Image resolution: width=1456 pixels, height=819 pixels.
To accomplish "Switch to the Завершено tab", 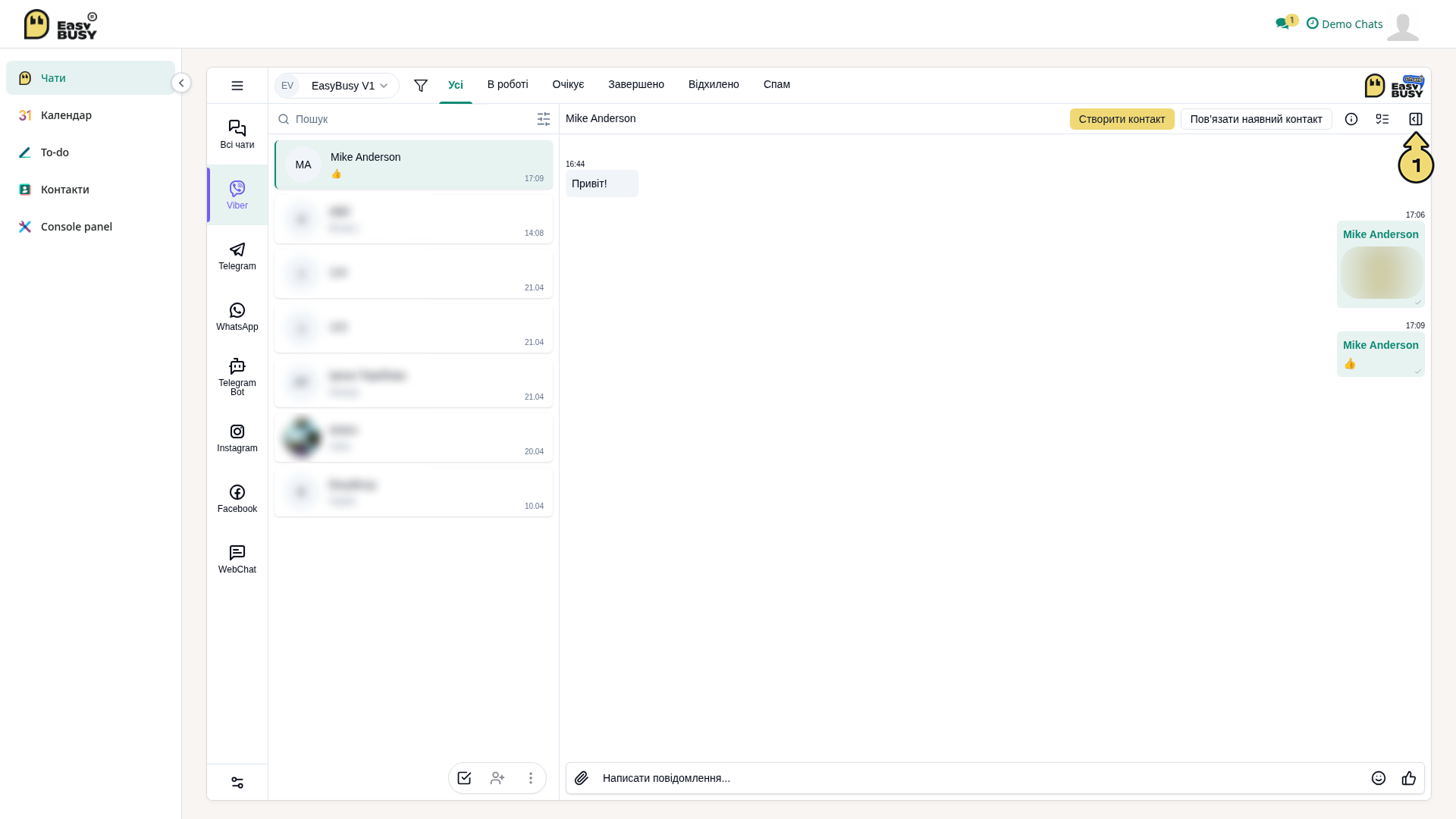I will (636, 84).
